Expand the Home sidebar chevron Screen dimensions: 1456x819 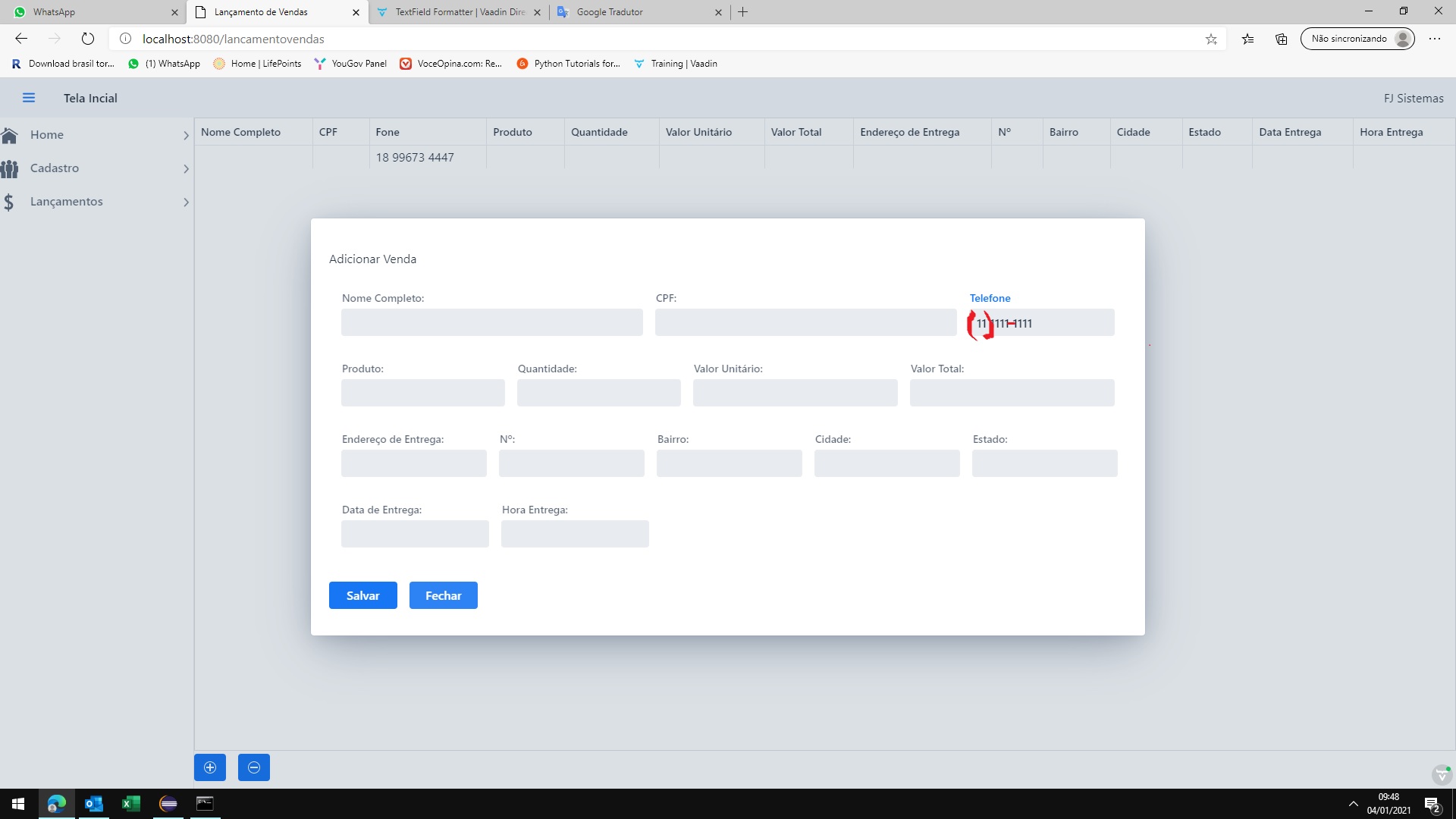pyautogui.click(x=186, y=135)
